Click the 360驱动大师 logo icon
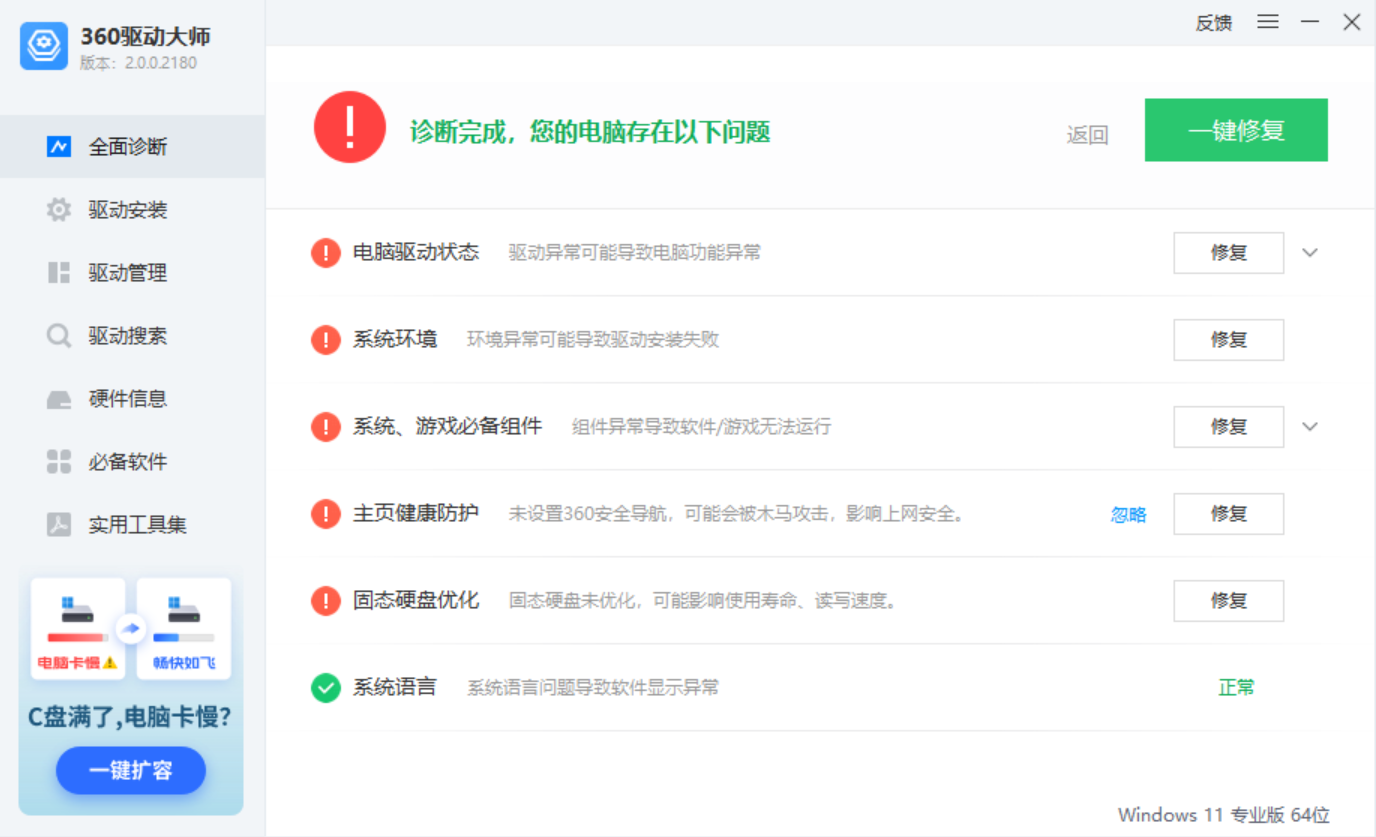Screen dimensions: 1376x837 (44, 46)
